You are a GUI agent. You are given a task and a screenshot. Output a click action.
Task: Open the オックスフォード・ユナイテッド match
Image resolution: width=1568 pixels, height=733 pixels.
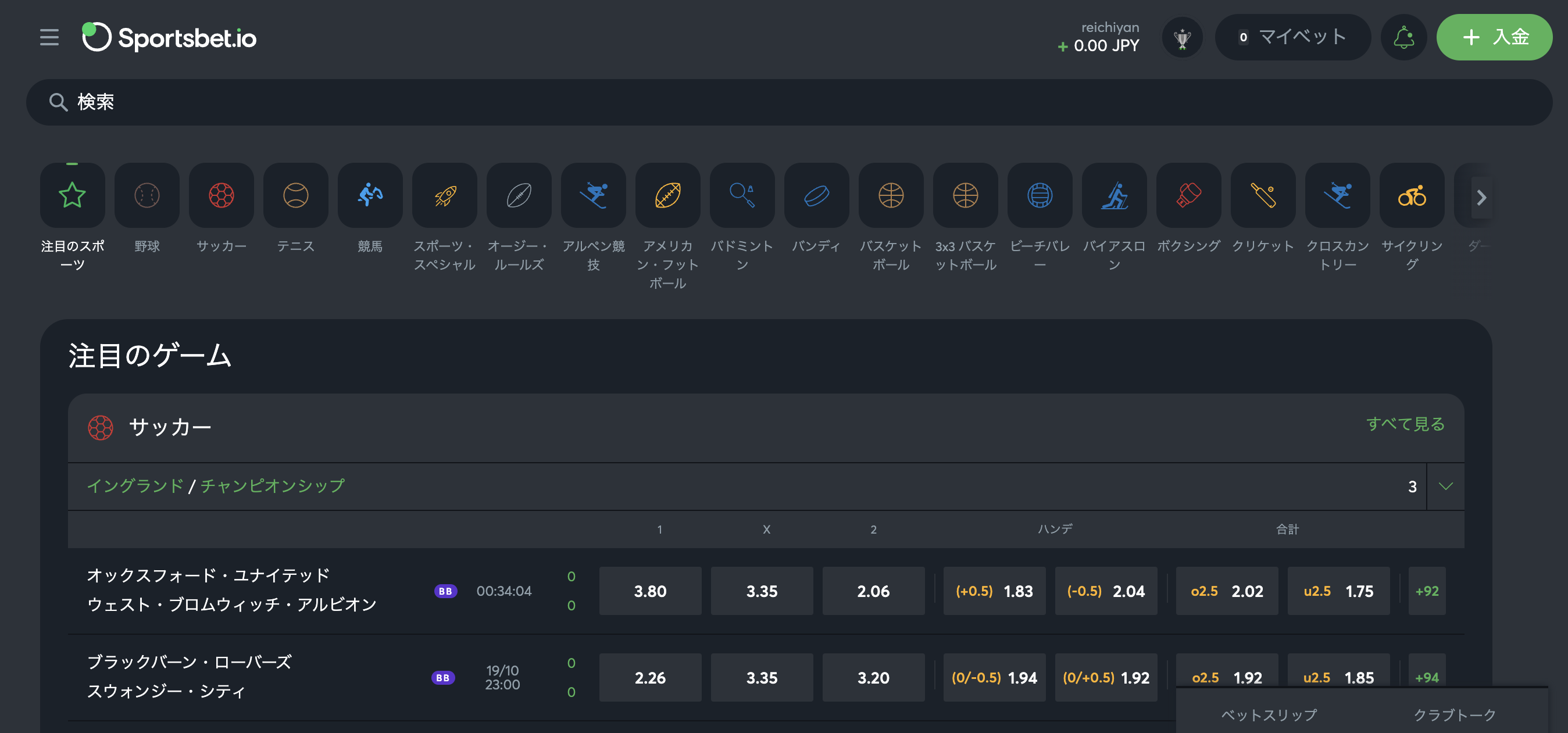tap(208, 575)
